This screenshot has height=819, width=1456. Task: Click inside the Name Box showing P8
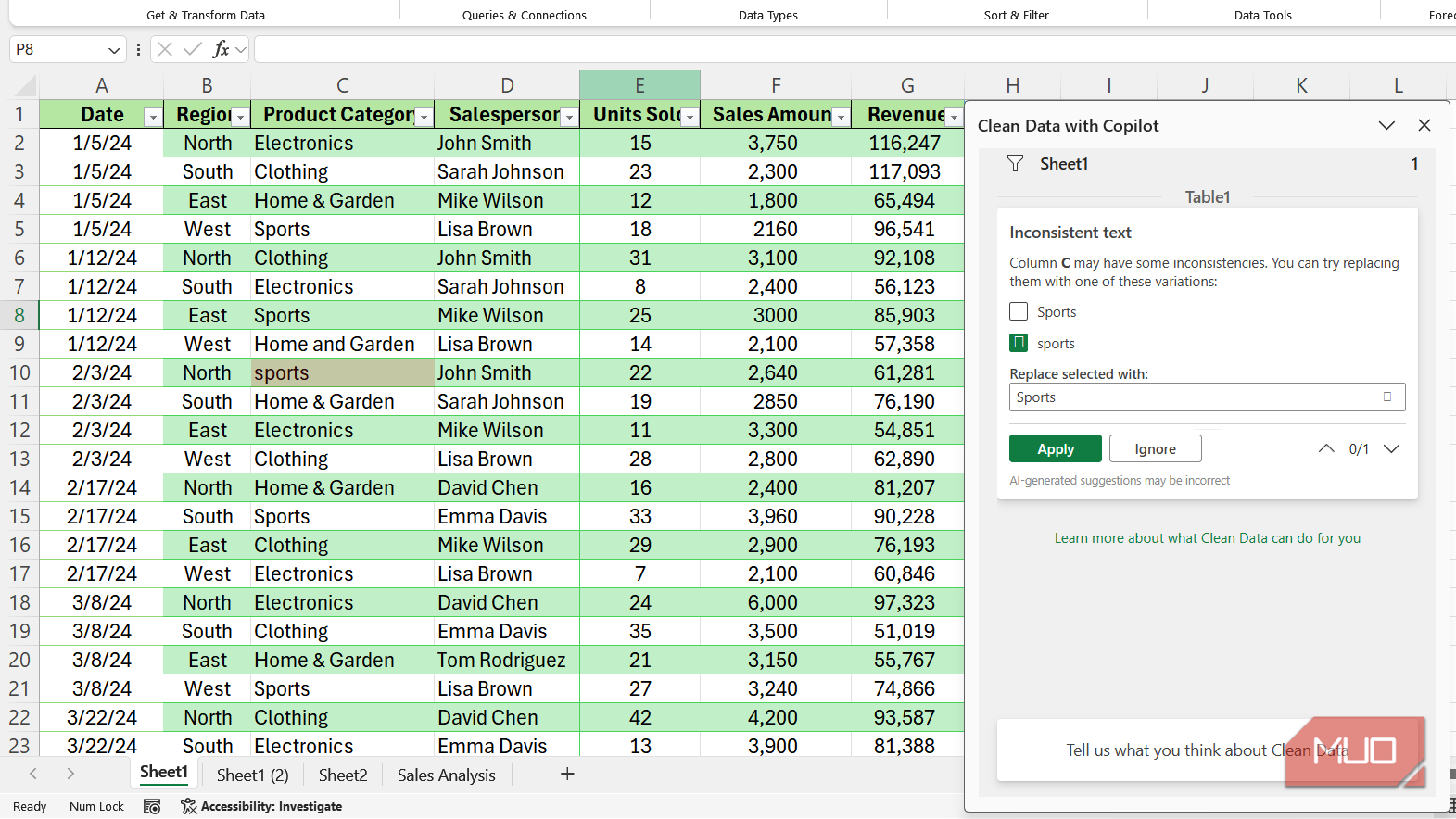pyautogui.click(x=56, y=49)
